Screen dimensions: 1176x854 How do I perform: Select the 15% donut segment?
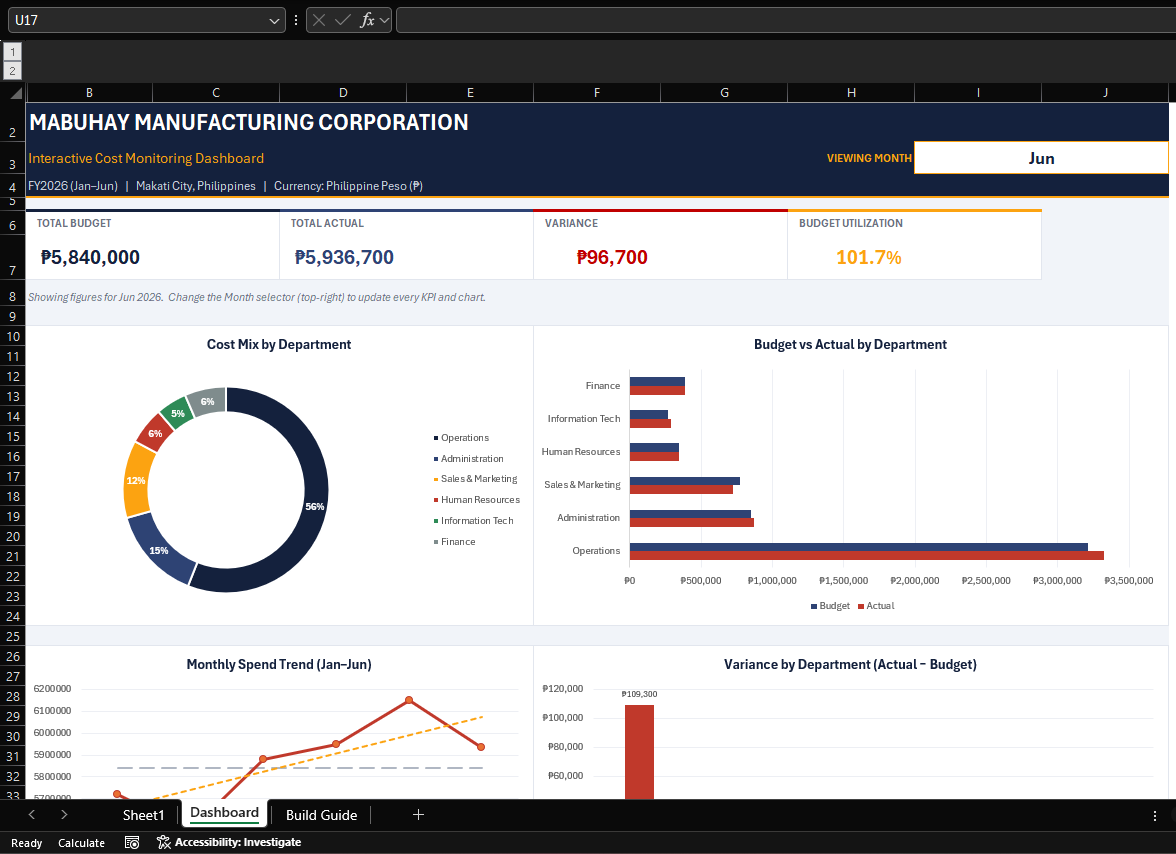point(158,550)
